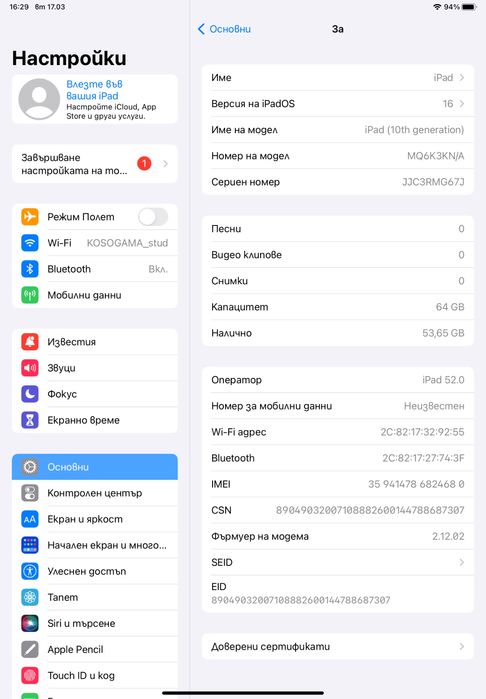Go back with the Основни button
Screen dimensions: 486x699
click(x=224, y=29)
